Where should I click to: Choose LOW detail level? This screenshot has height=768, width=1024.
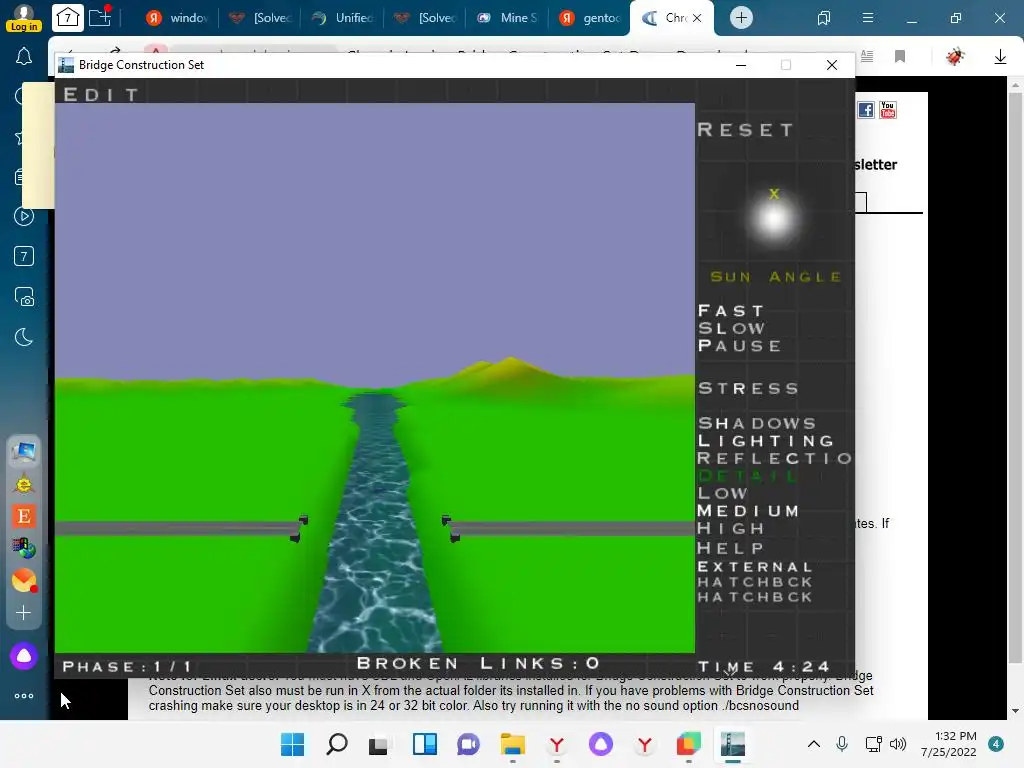pyautogui.click(x=722, y=493)
